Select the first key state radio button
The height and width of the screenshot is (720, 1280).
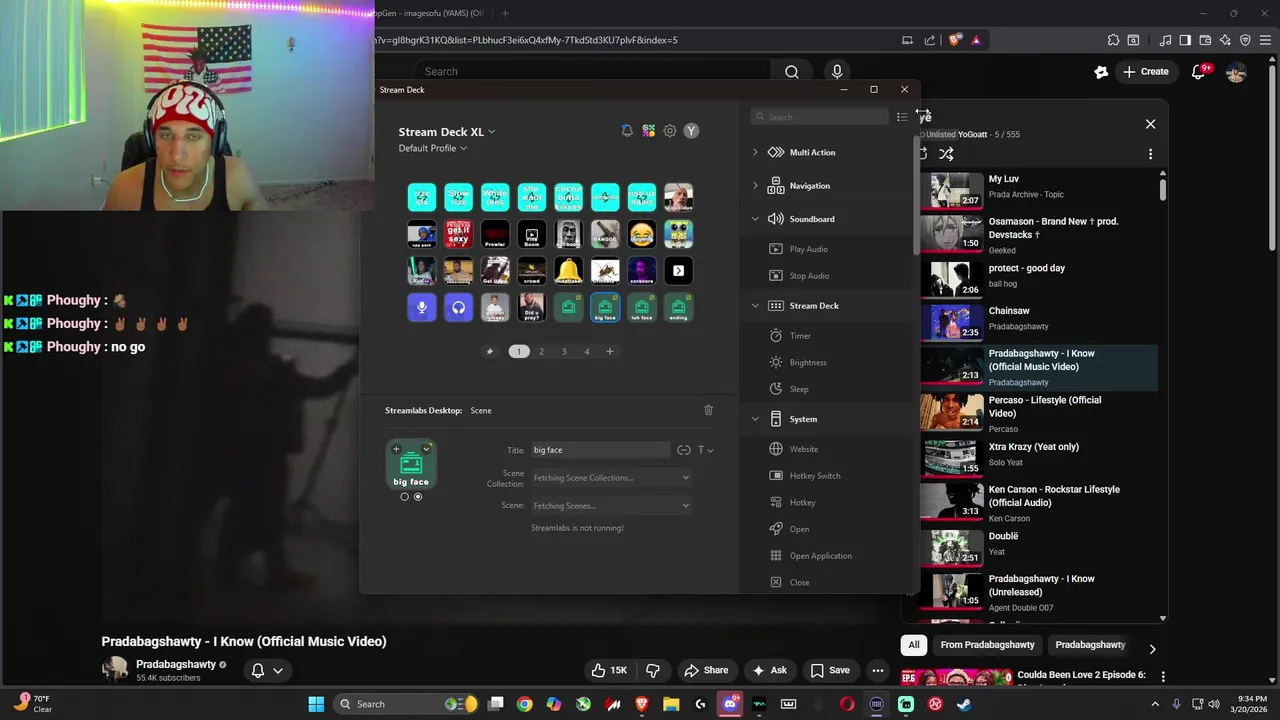(x=404, y=497)
